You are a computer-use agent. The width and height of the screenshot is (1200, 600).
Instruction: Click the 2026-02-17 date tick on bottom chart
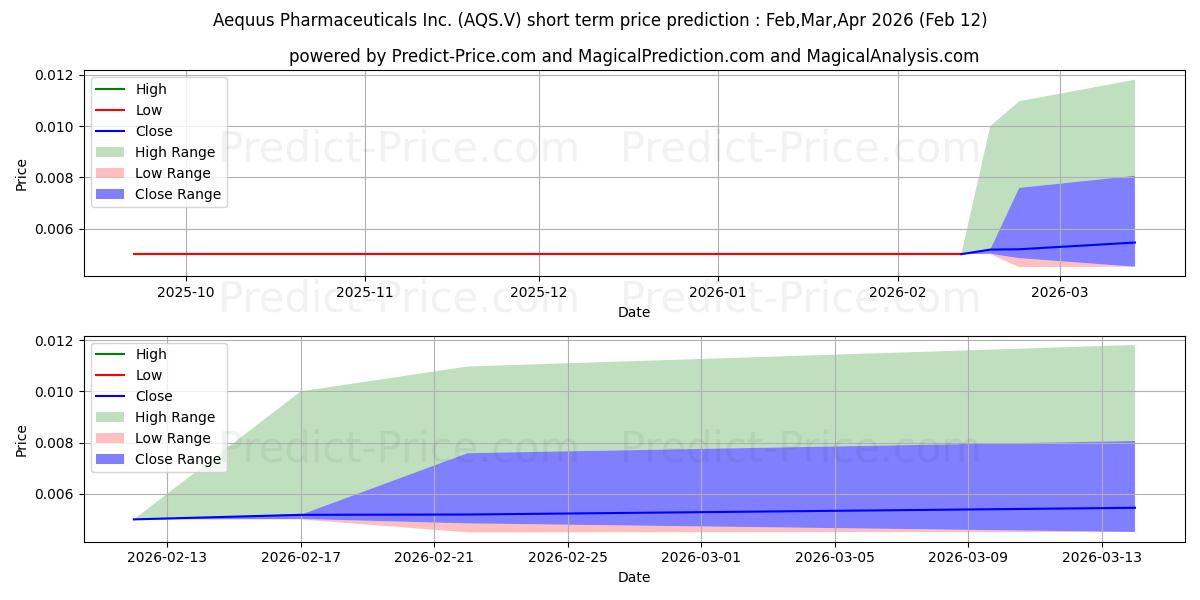pyautogui.click(x=301, y=557)
